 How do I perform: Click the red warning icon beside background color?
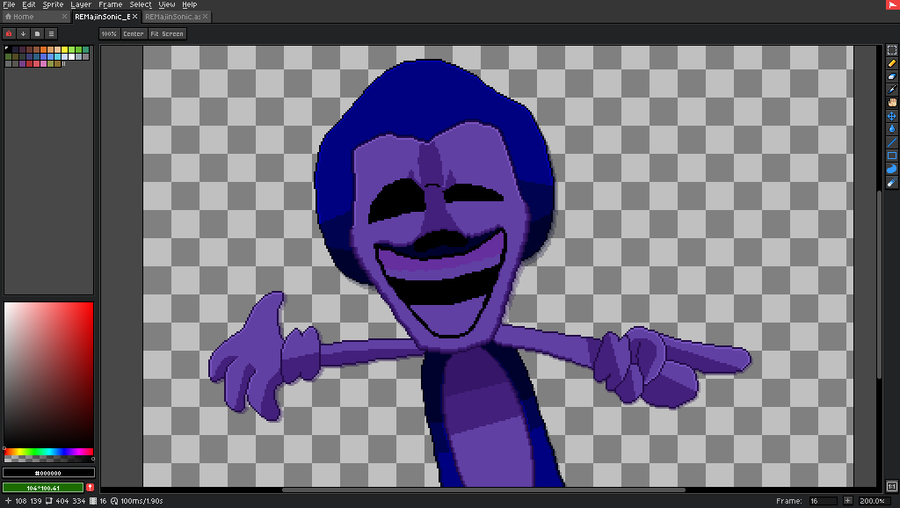pos(90,487)
